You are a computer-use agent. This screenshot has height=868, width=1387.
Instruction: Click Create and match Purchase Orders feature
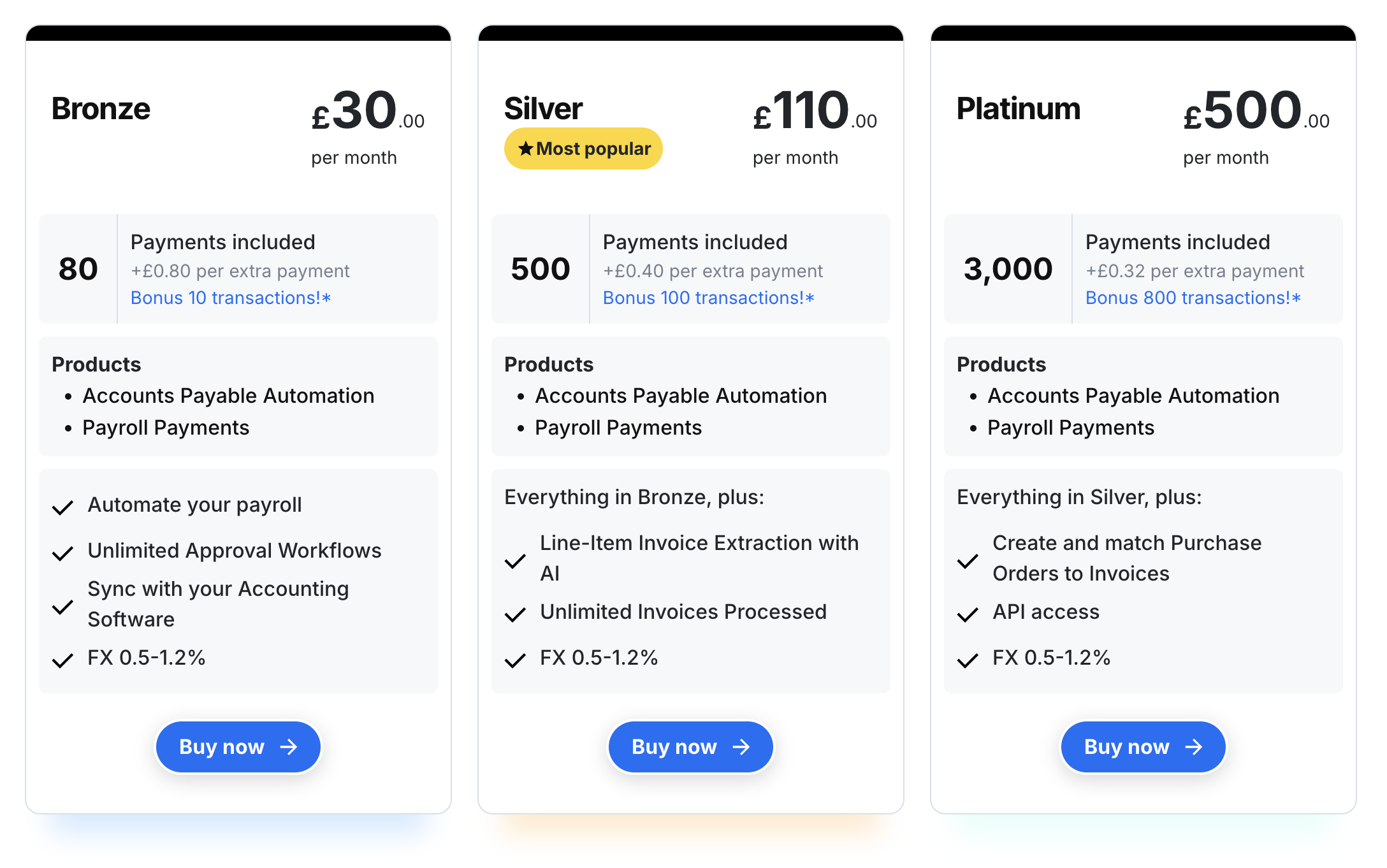[1127, 558]
